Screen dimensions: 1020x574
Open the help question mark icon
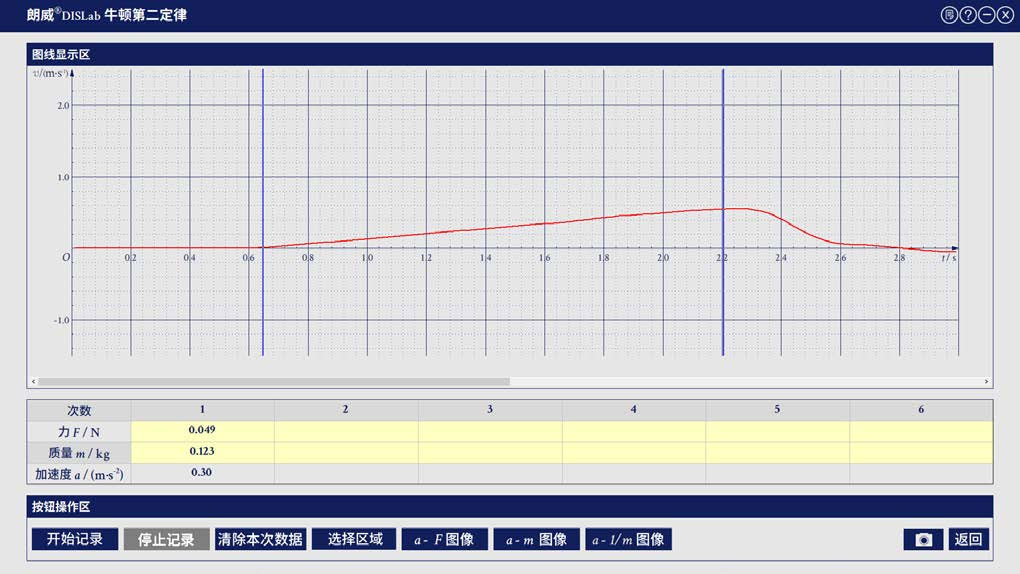968,15
